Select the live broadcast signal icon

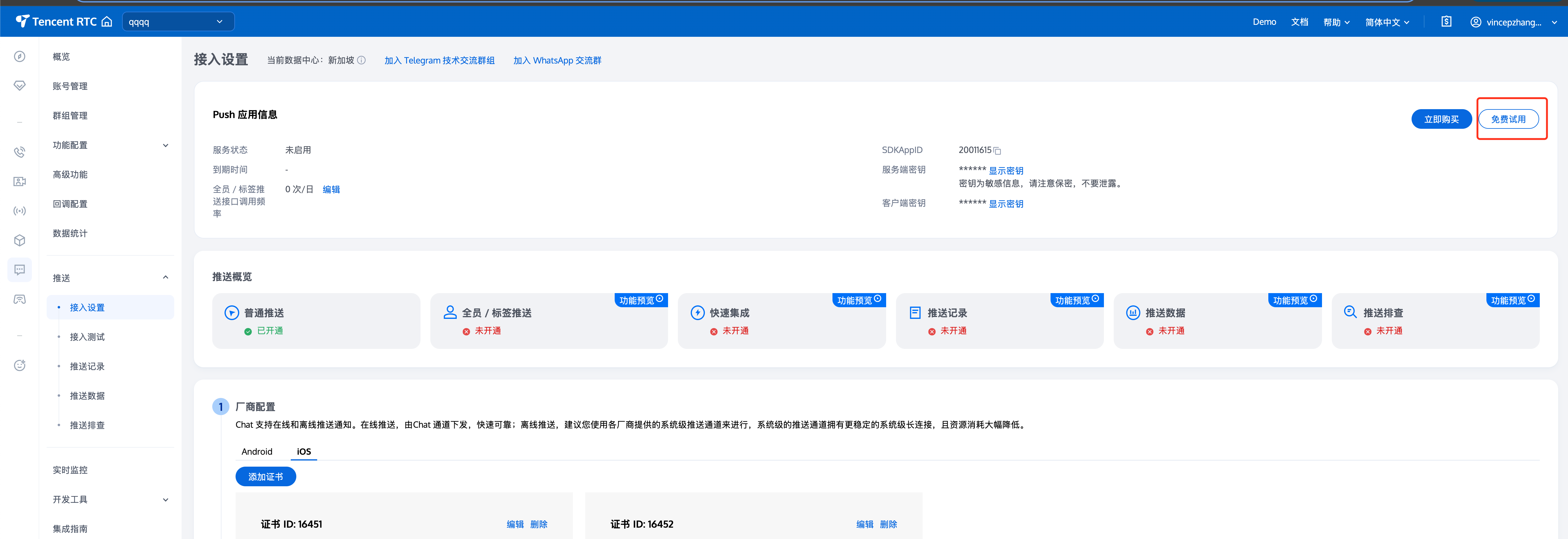click(x=20, y=211)
